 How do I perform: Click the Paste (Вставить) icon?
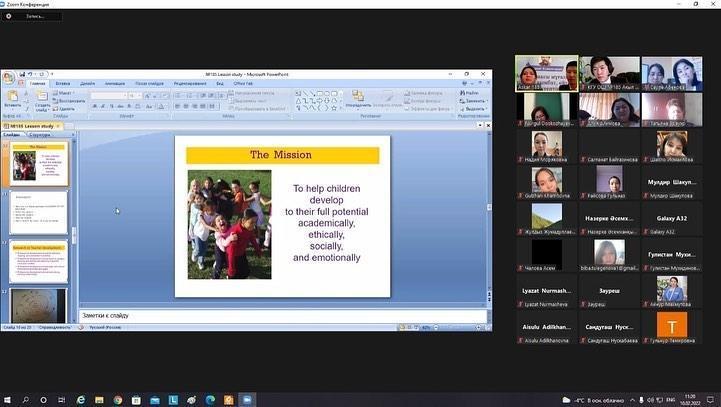[12, 96]
